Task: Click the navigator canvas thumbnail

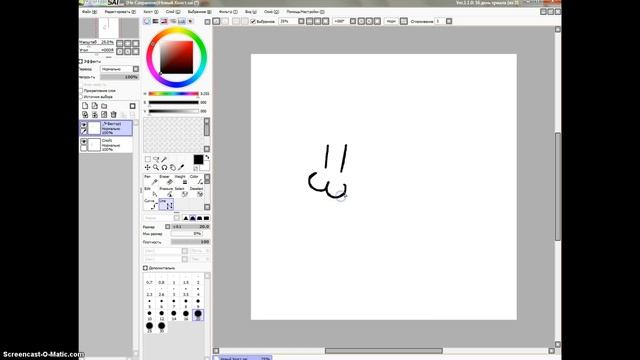Action: (x=109, y=28)
